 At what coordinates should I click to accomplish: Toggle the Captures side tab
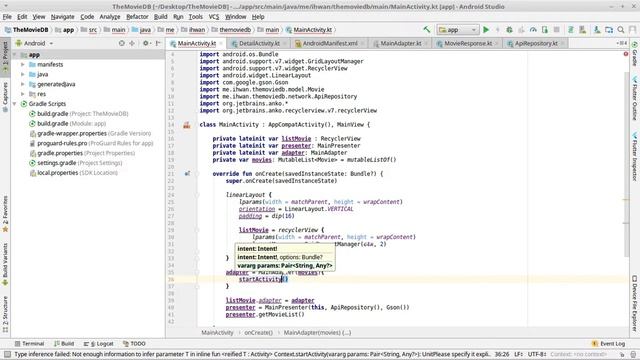(5, 97)
